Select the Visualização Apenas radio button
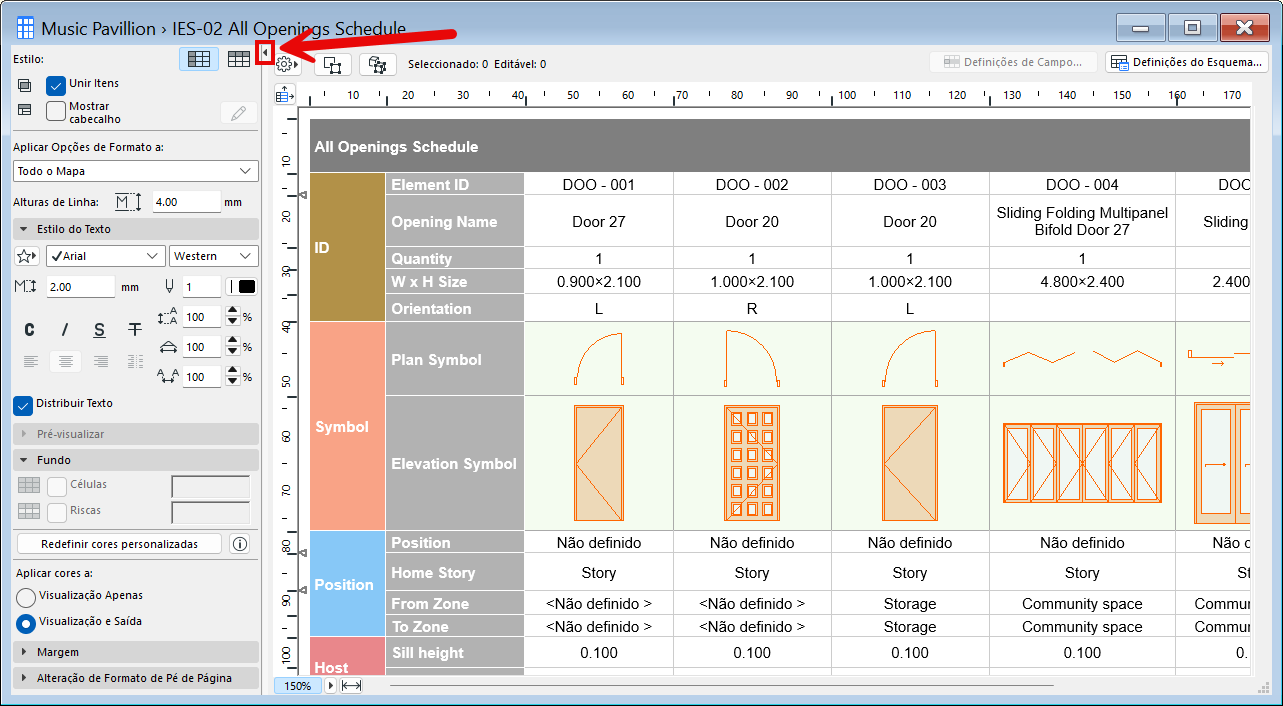Screen dimensions: 1283x706 pos(26,596)
